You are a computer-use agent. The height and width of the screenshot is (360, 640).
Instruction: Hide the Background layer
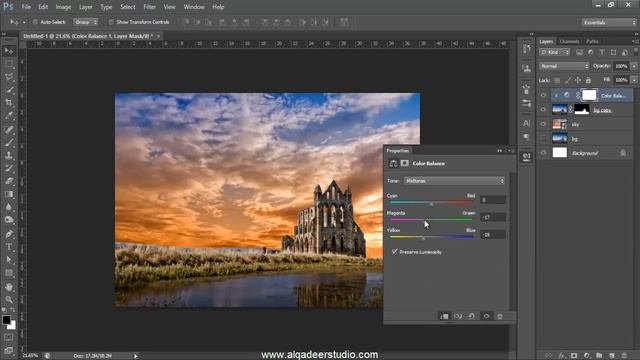pyautogui.click(x=543, y=153)
